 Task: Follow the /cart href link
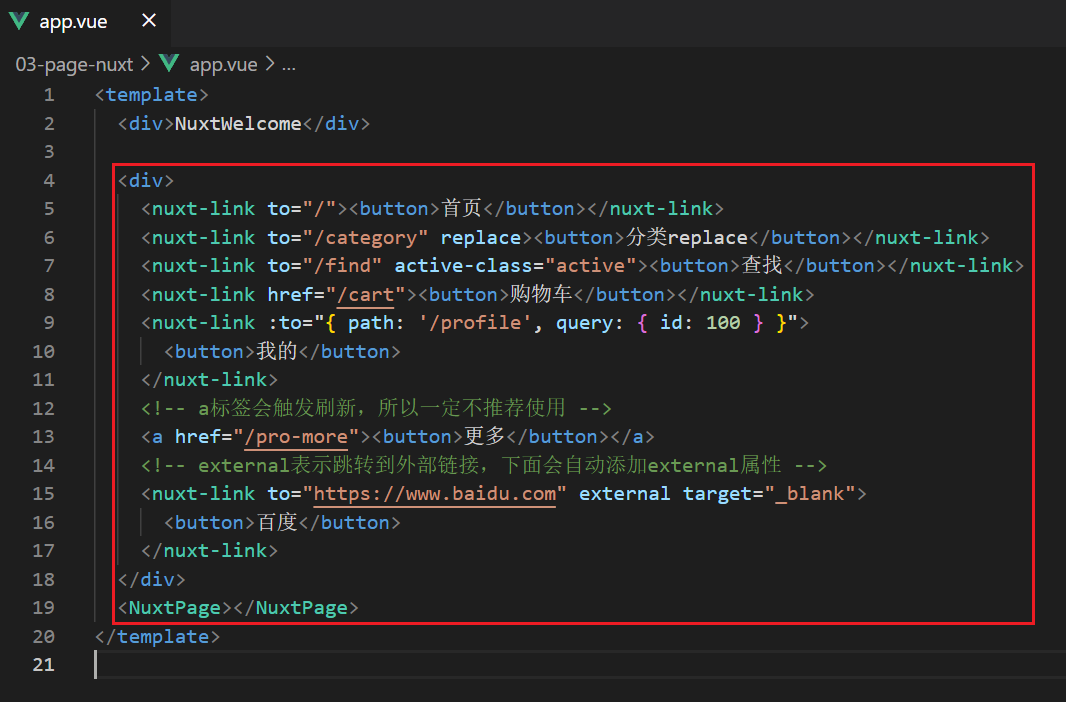pos(365,295)
